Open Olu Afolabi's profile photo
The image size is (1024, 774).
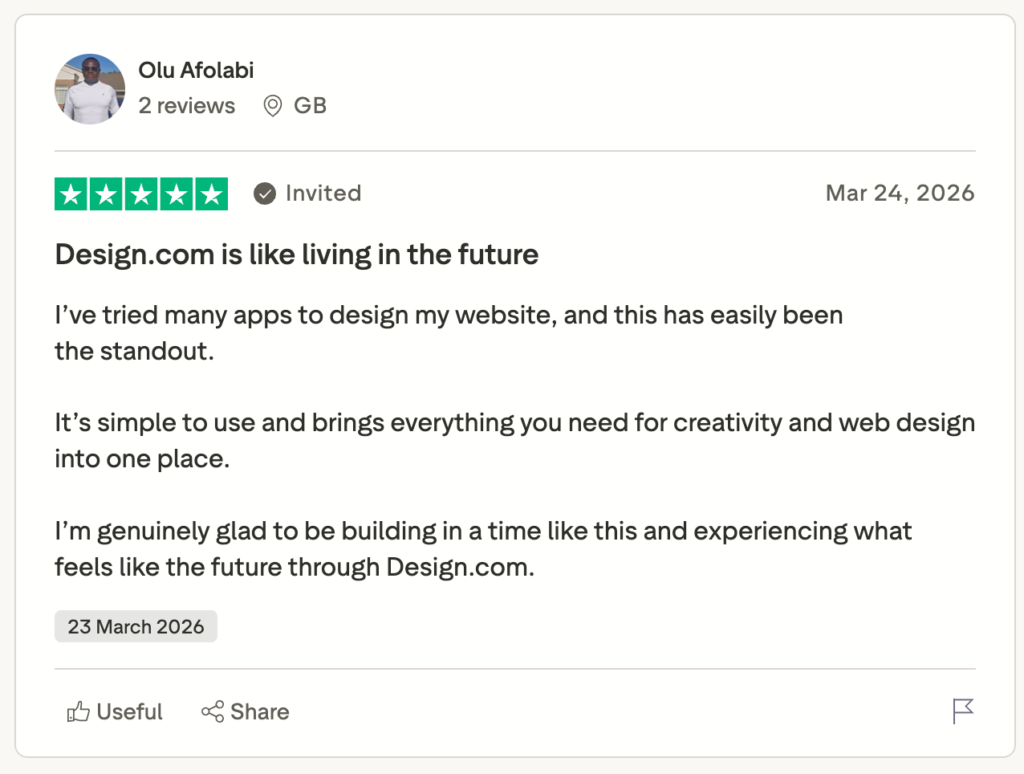(90, 89)
